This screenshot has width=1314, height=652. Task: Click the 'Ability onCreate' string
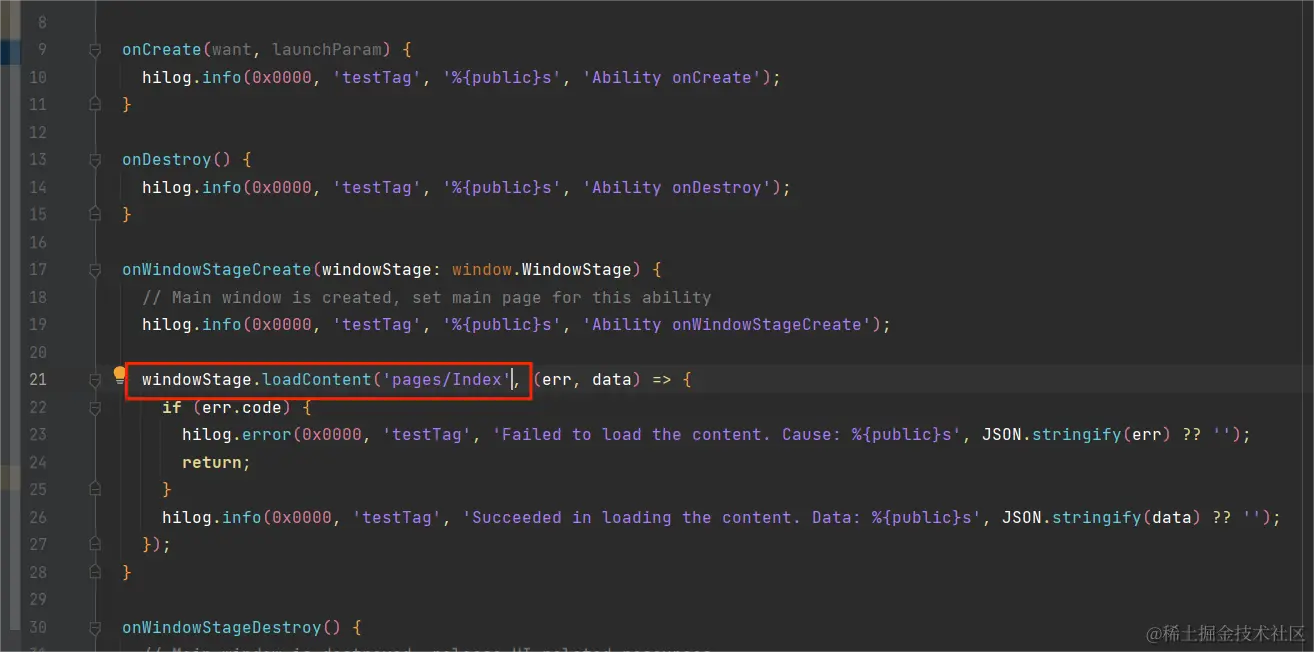pyautogui.click(x=672, y=77)
